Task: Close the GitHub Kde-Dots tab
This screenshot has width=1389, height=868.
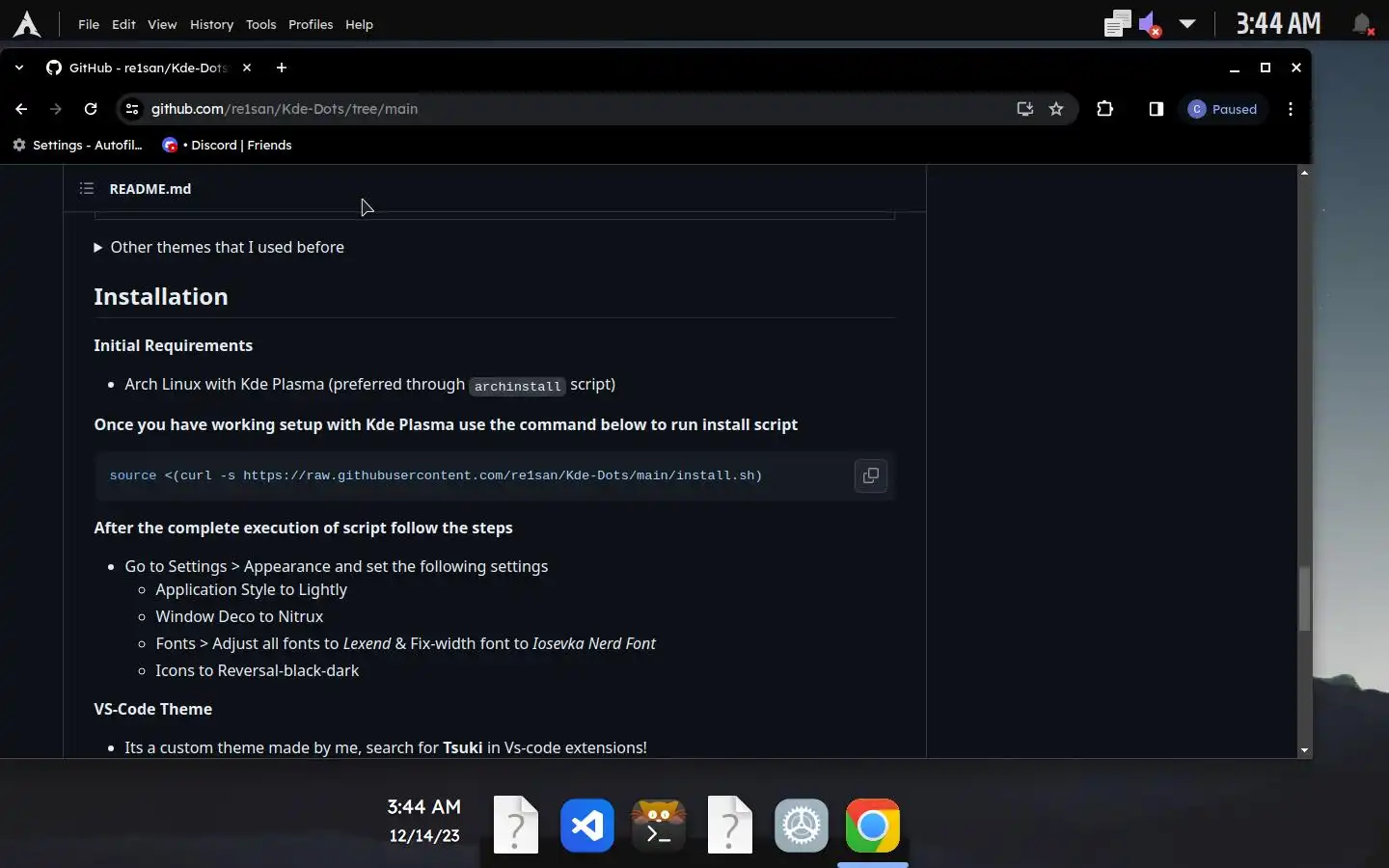Action: click(247, 68)
